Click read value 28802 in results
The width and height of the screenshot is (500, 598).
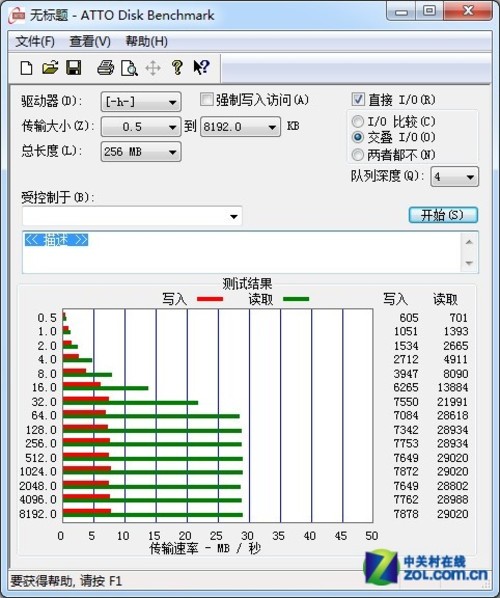(x=453, y=486)
